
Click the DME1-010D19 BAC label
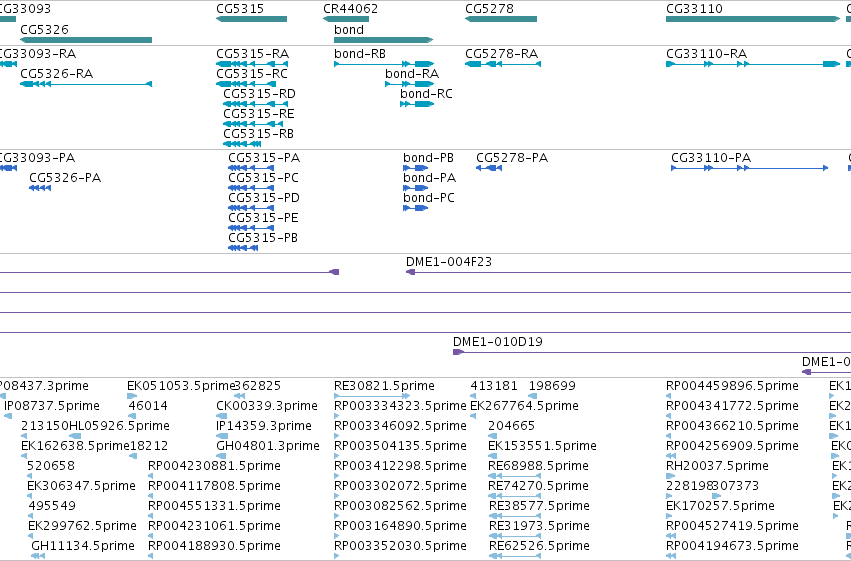[498, 342]
